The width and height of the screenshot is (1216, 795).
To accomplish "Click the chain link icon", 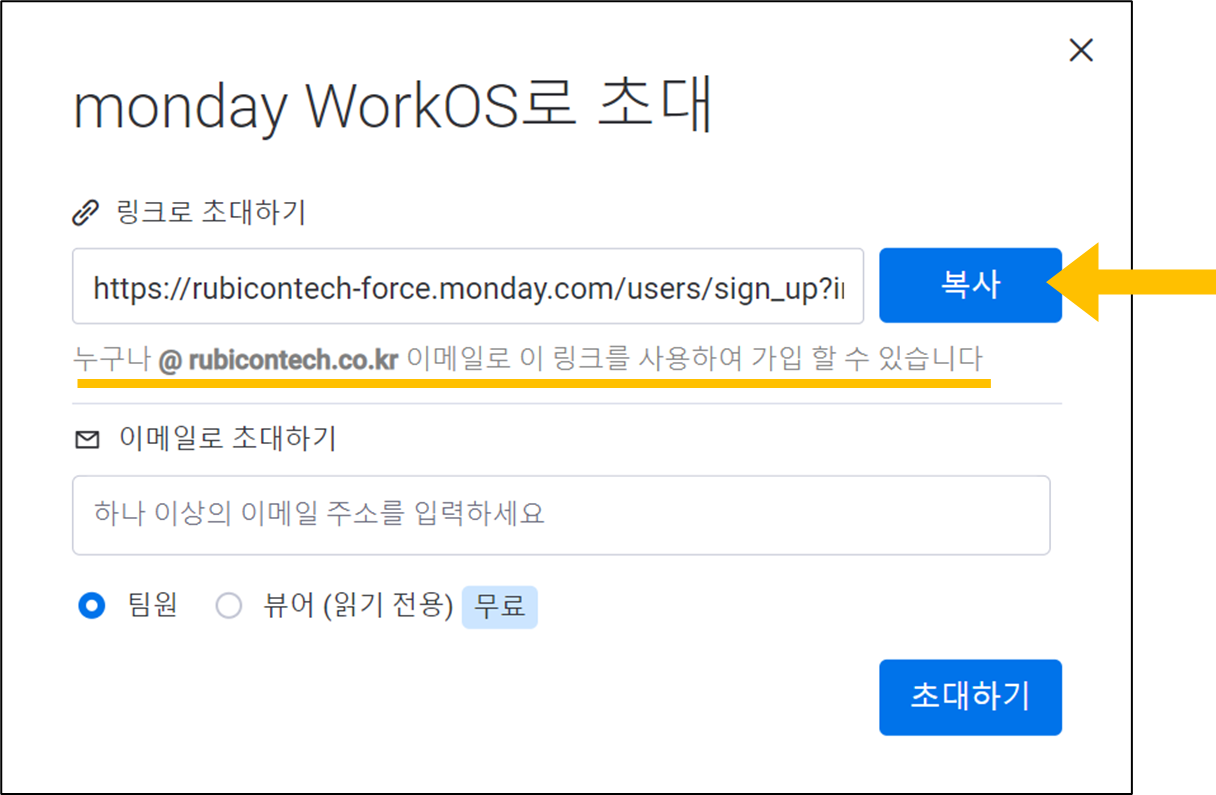I will coord(87,213).
